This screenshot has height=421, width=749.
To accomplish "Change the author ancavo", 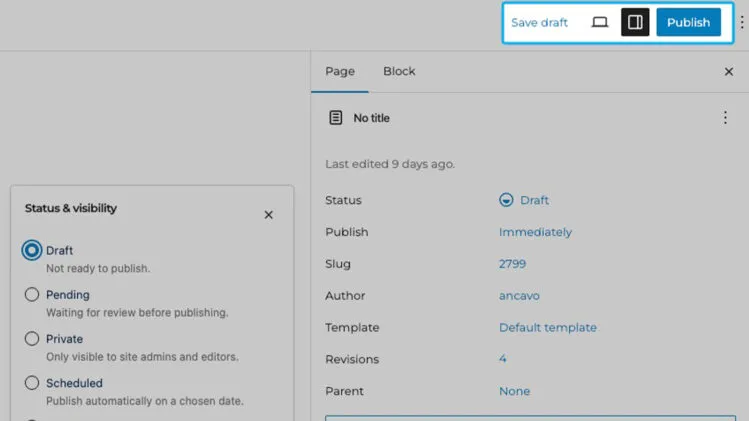I will (519, 296).
